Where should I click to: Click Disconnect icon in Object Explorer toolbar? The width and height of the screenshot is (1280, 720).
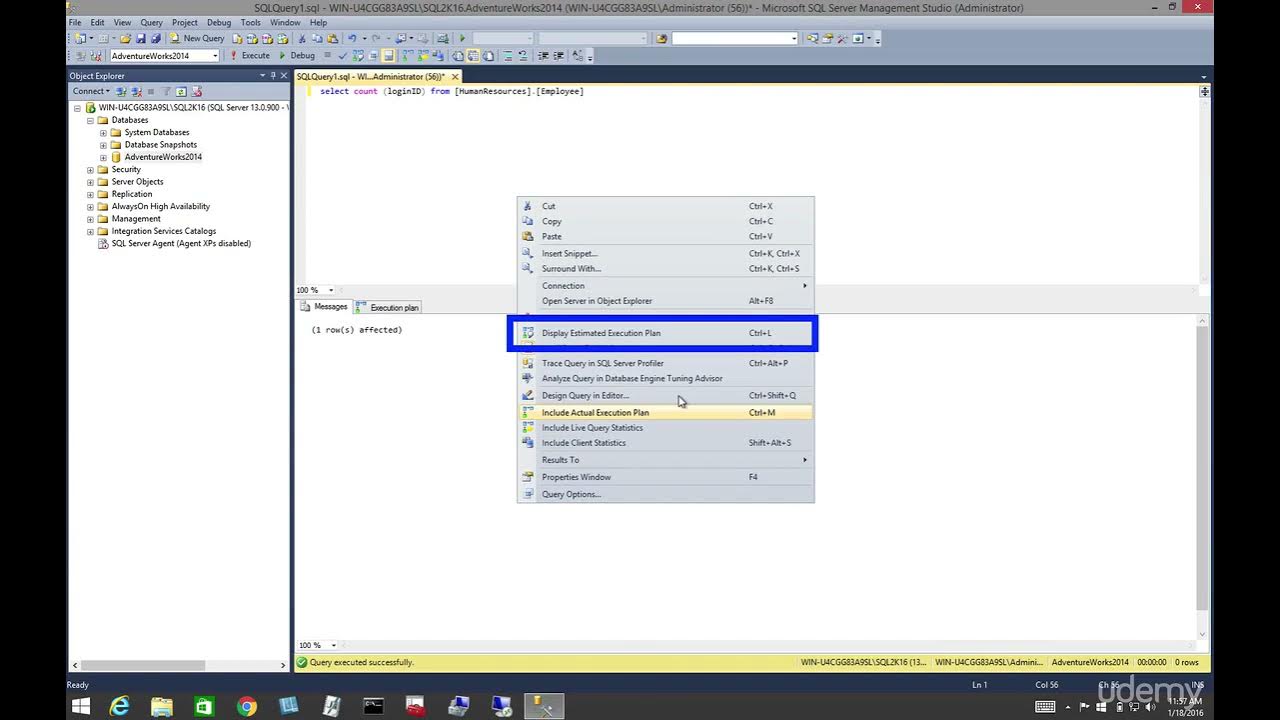[136, 91]
